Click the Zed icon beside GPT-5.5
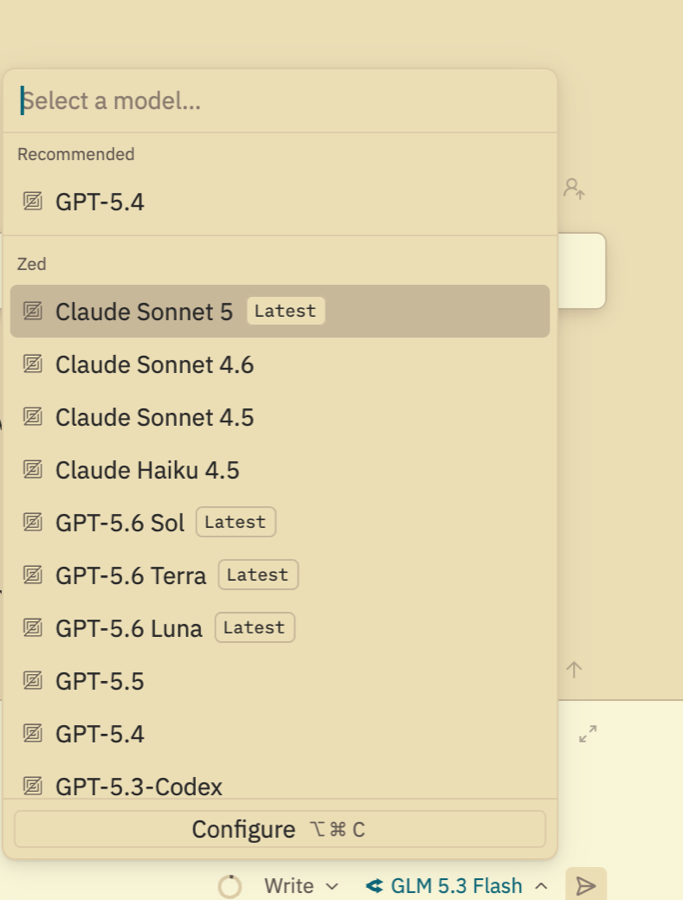 [x=33, y=681]
